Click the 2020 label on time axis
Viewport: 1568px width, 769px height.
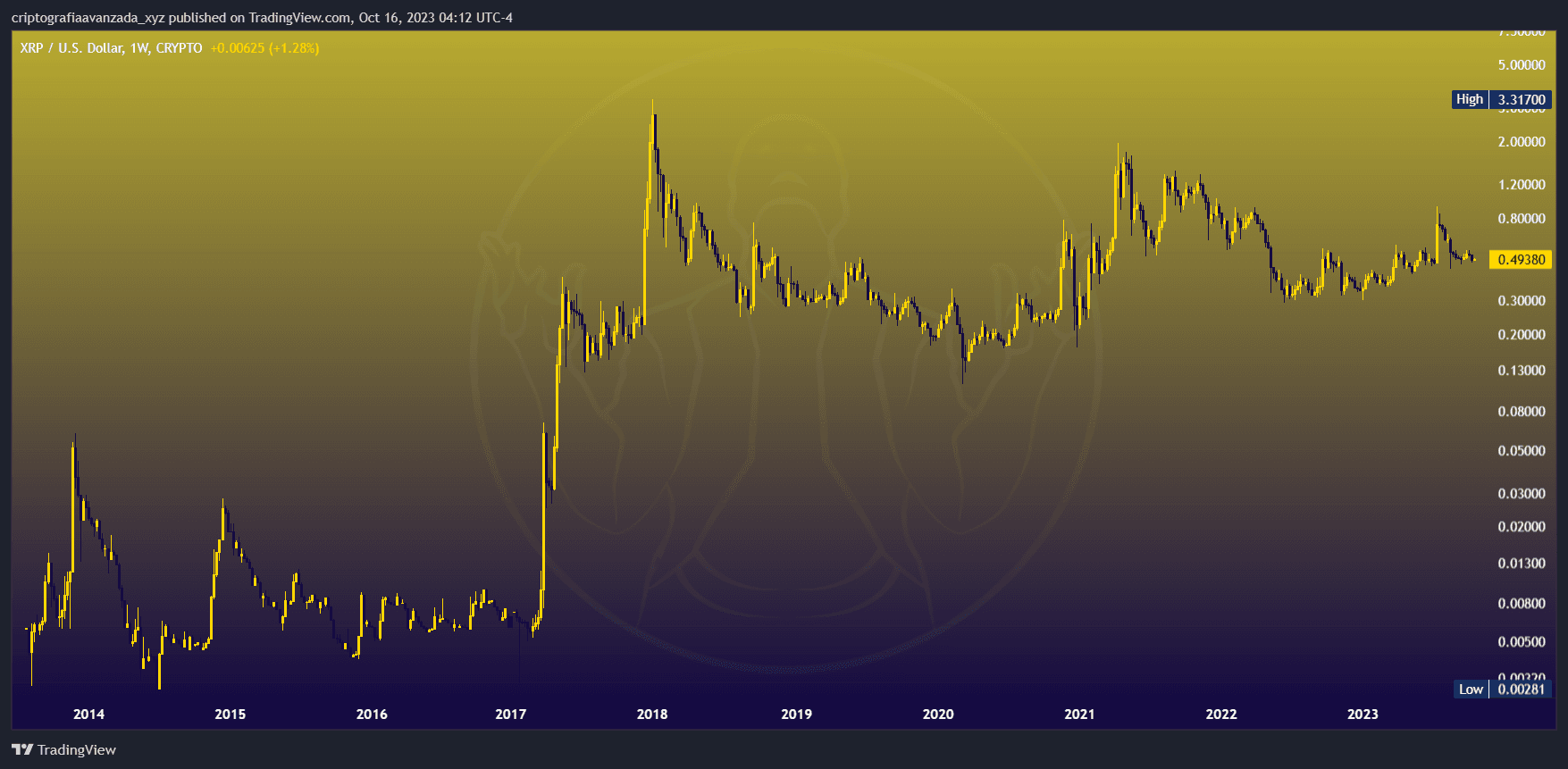pos(938,714)
